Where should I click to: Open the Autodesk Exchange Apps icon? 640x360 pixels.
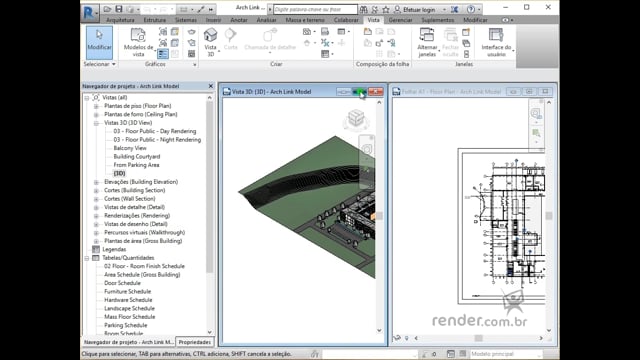[x=455, y=9]
